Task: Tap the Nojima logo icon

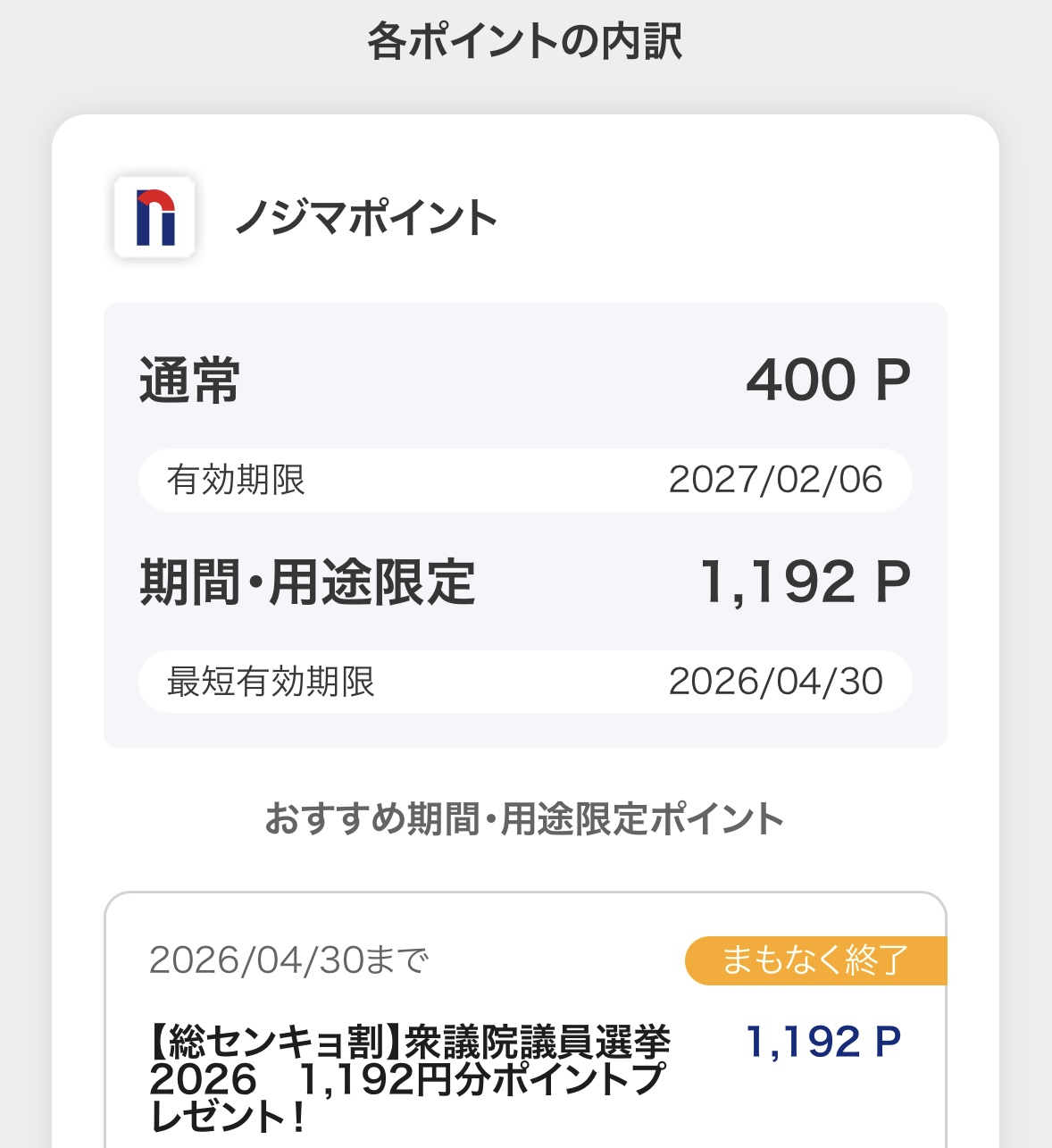Action: click(154, 218)
